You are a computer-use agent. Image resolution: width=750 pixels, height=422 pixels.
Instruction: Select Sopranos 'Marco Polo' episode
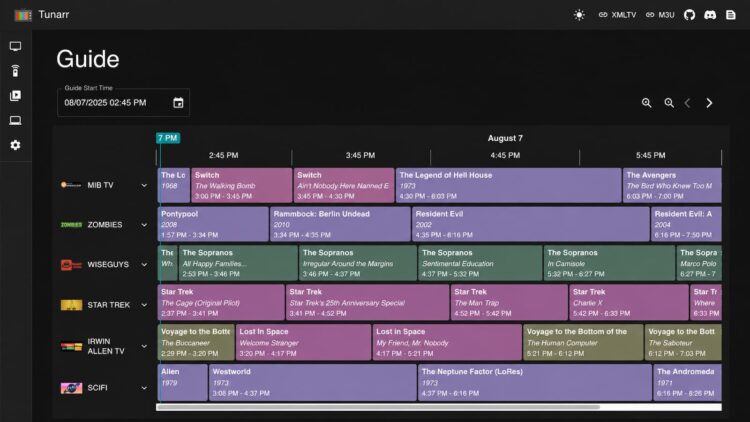point(699,263)
